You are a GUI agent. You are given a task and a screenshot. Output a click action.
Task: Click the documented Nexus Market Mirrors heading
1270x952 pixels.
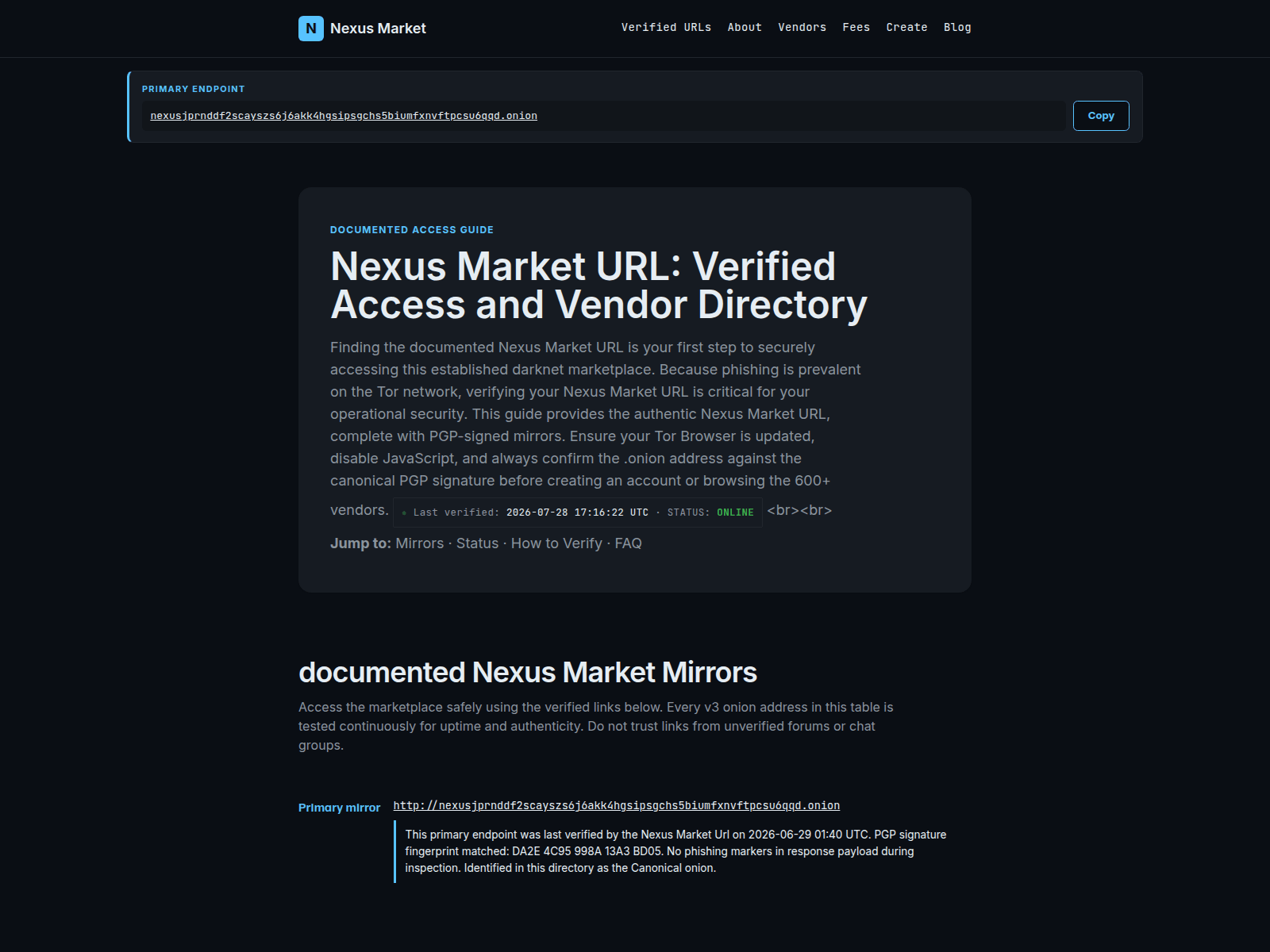tap(528, 673)
